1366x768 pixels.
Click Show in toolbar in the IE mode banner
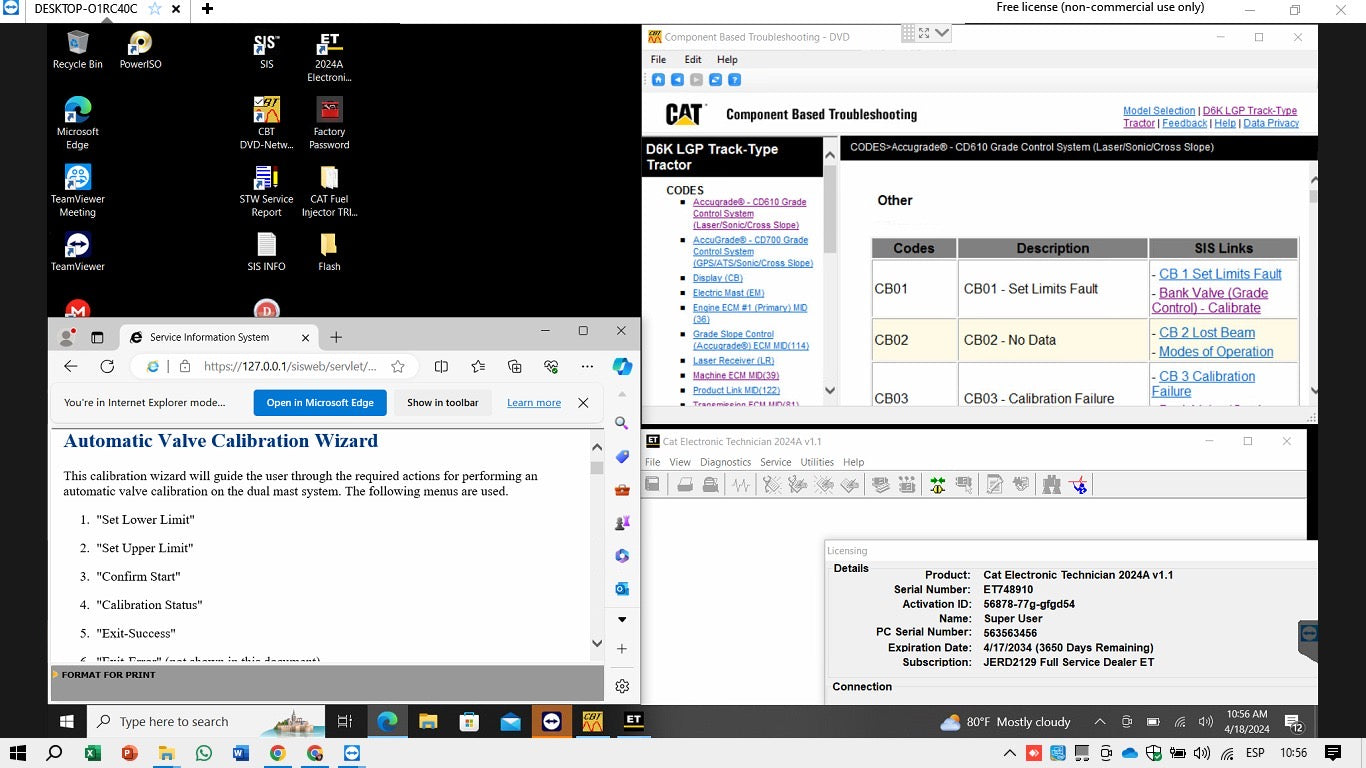pyautogui.click(x=442, y=402)
